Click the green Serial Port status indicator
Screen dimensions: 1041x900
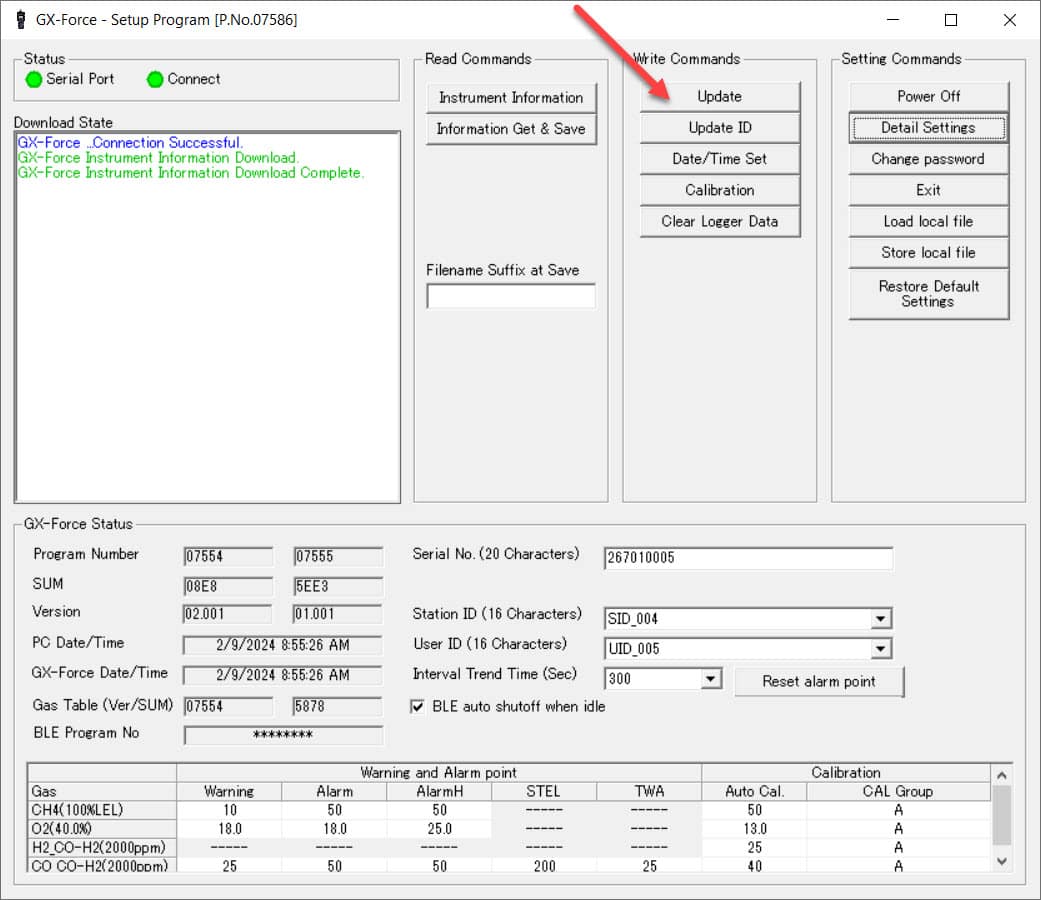33,79
